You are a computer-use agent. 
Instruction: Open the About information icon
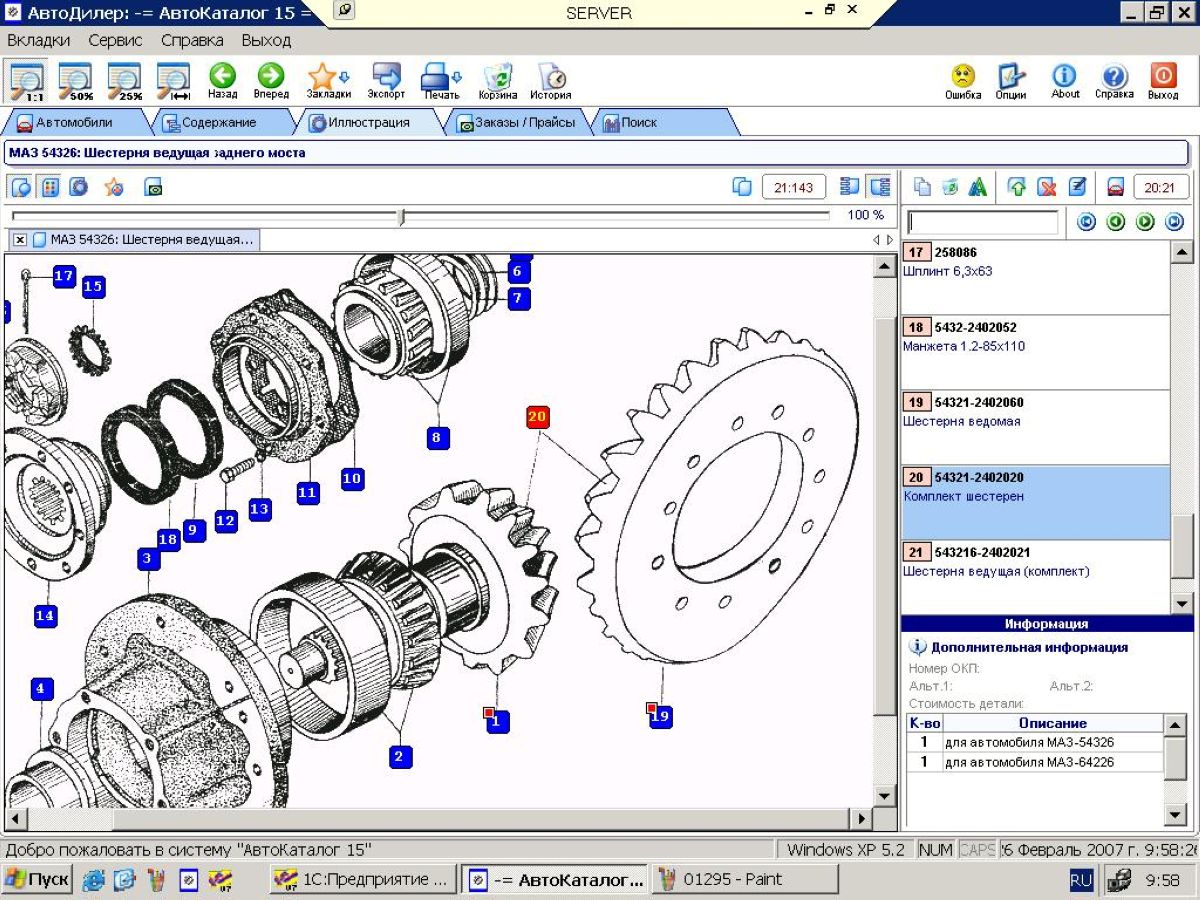pyautogui.click(x=1065, y=81)
